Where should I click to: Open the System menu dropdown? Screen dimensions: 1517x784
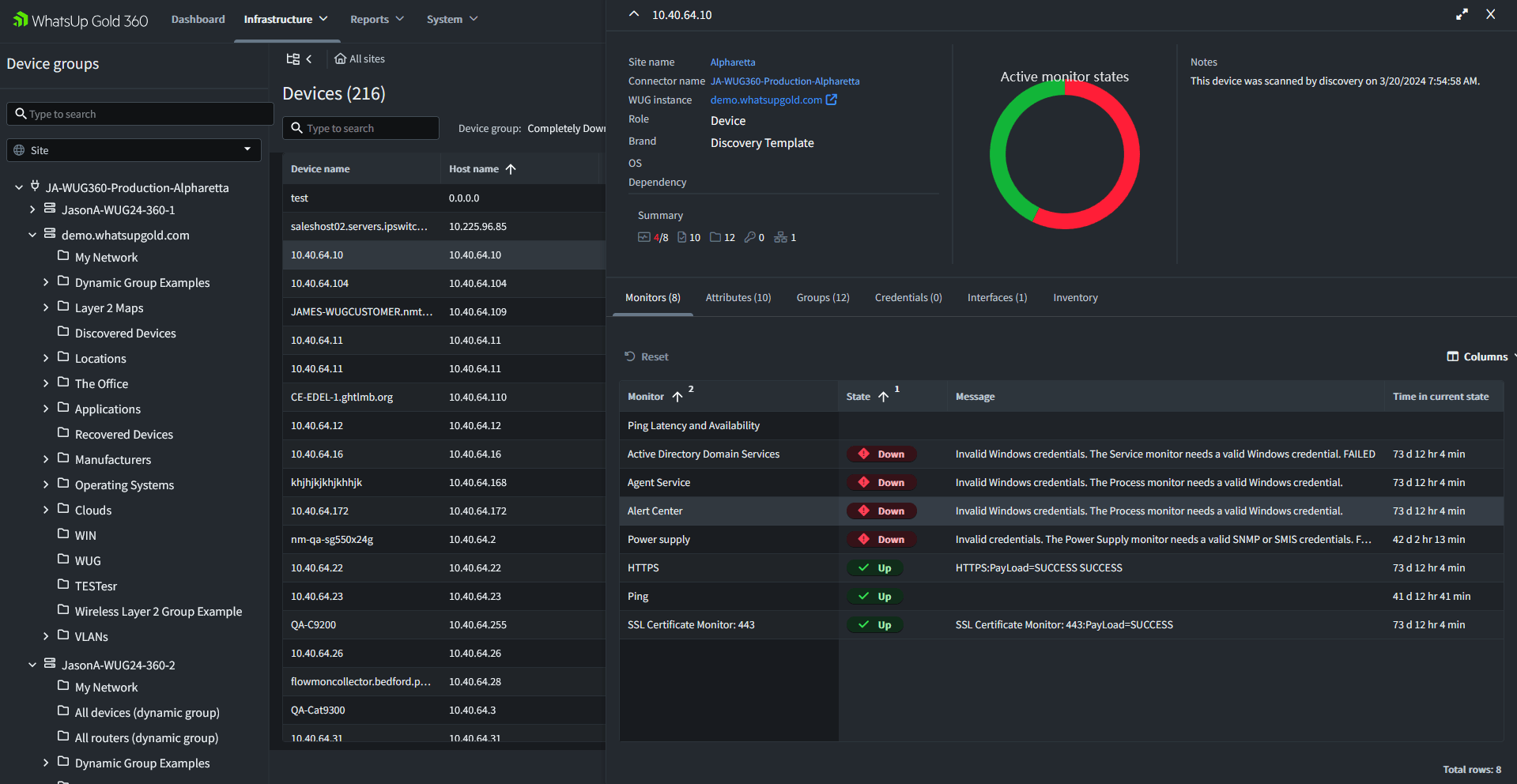click(452, 20)
